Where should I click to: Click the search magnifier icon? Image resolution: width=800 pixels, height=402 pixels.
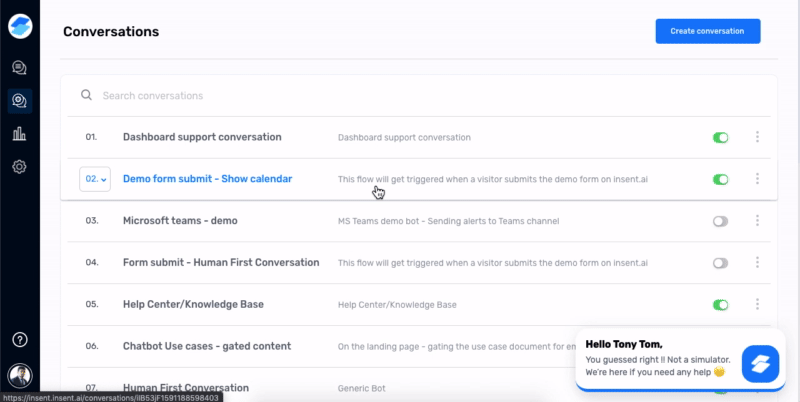click(x=86, y=95)
